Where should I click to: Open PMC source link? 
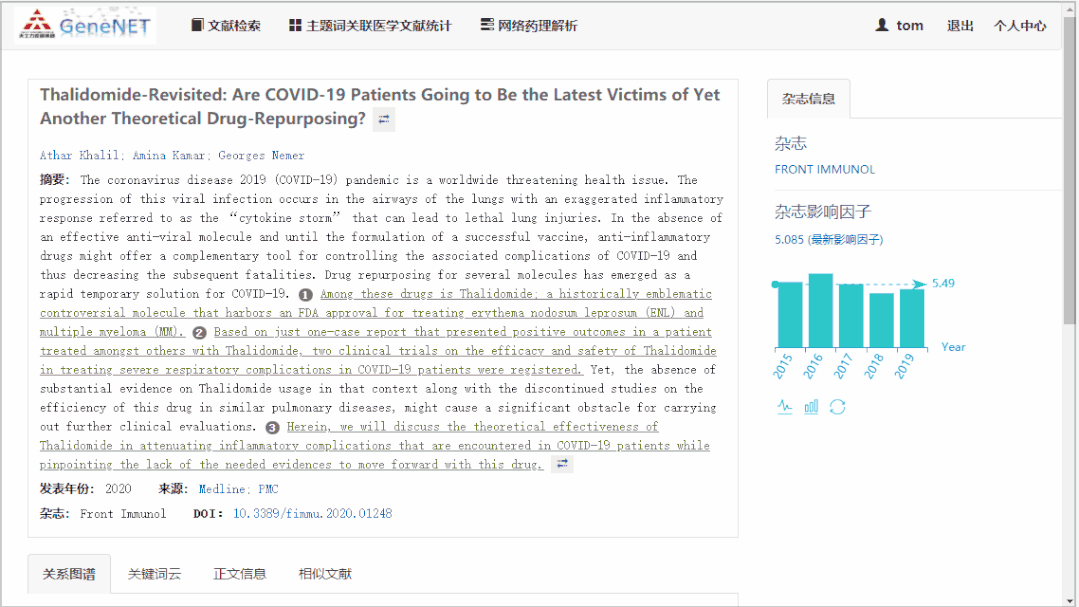[x=268, y=489]
